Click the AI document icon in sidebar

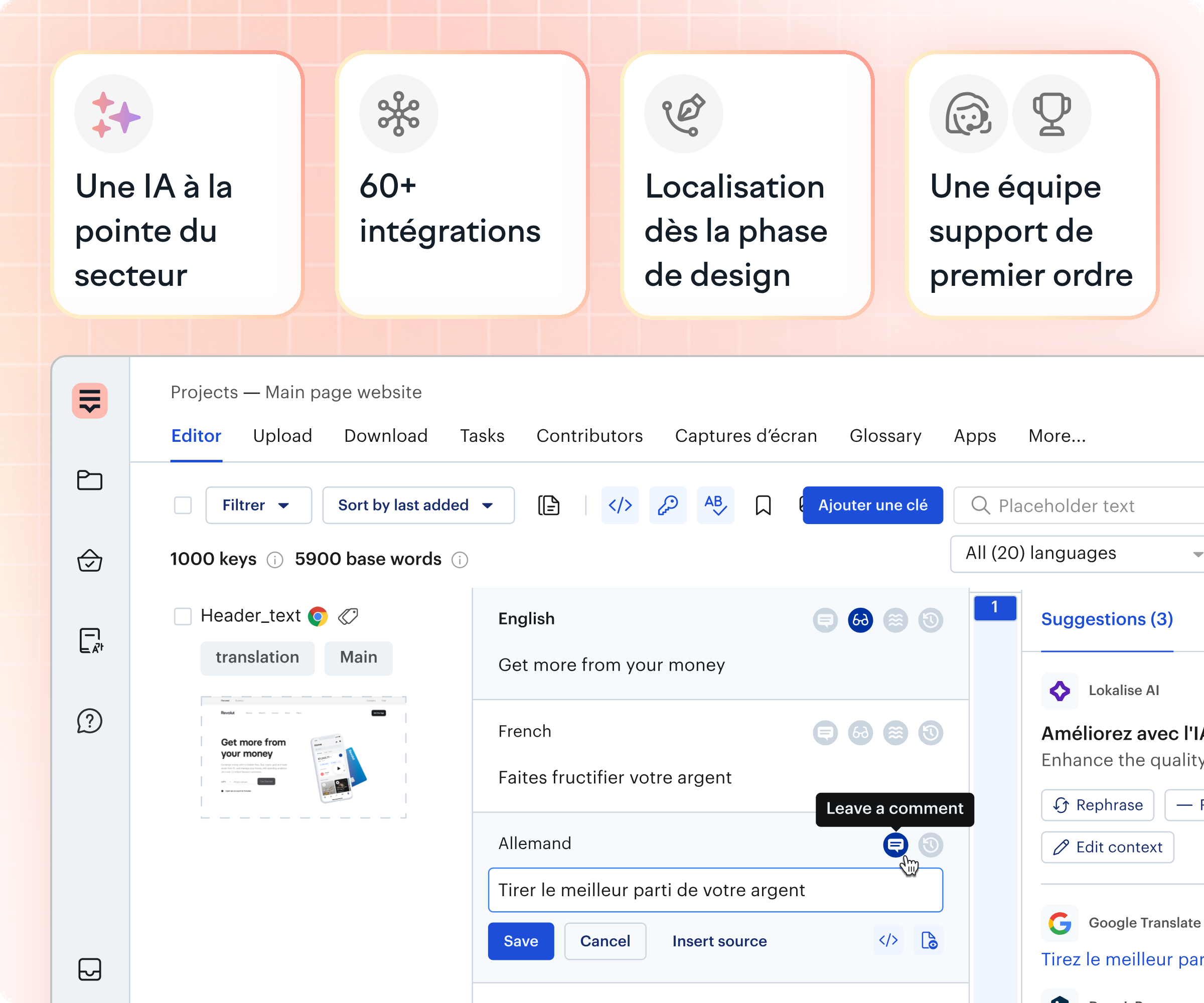(91, 640)
